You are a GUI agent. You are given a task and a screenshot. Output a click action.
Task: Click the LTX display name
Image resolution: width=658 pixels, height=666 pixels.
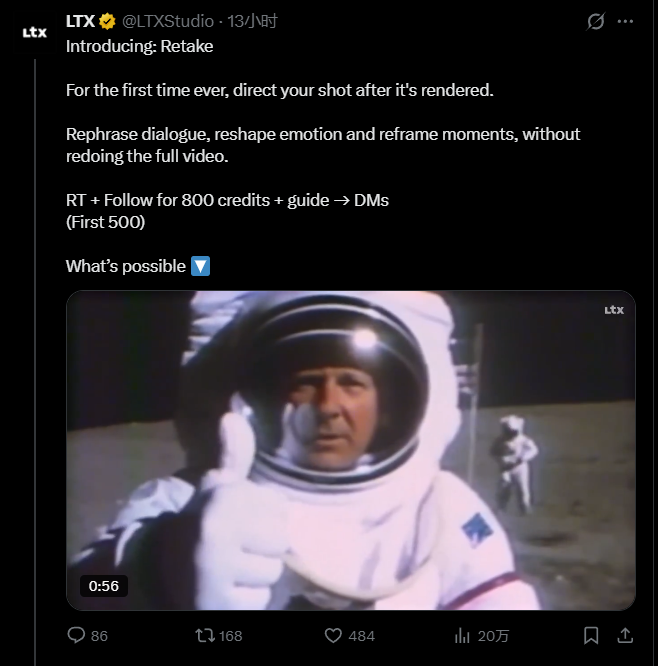click(80, 21)
